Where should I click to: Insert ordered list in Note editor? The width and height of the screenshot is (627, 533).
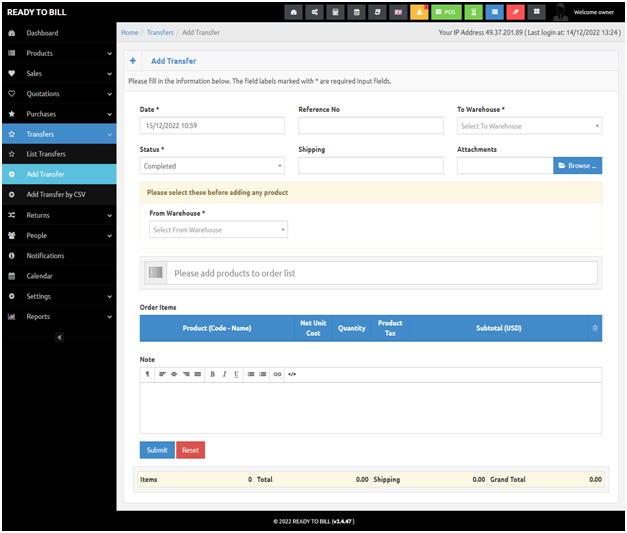point(263,375)
